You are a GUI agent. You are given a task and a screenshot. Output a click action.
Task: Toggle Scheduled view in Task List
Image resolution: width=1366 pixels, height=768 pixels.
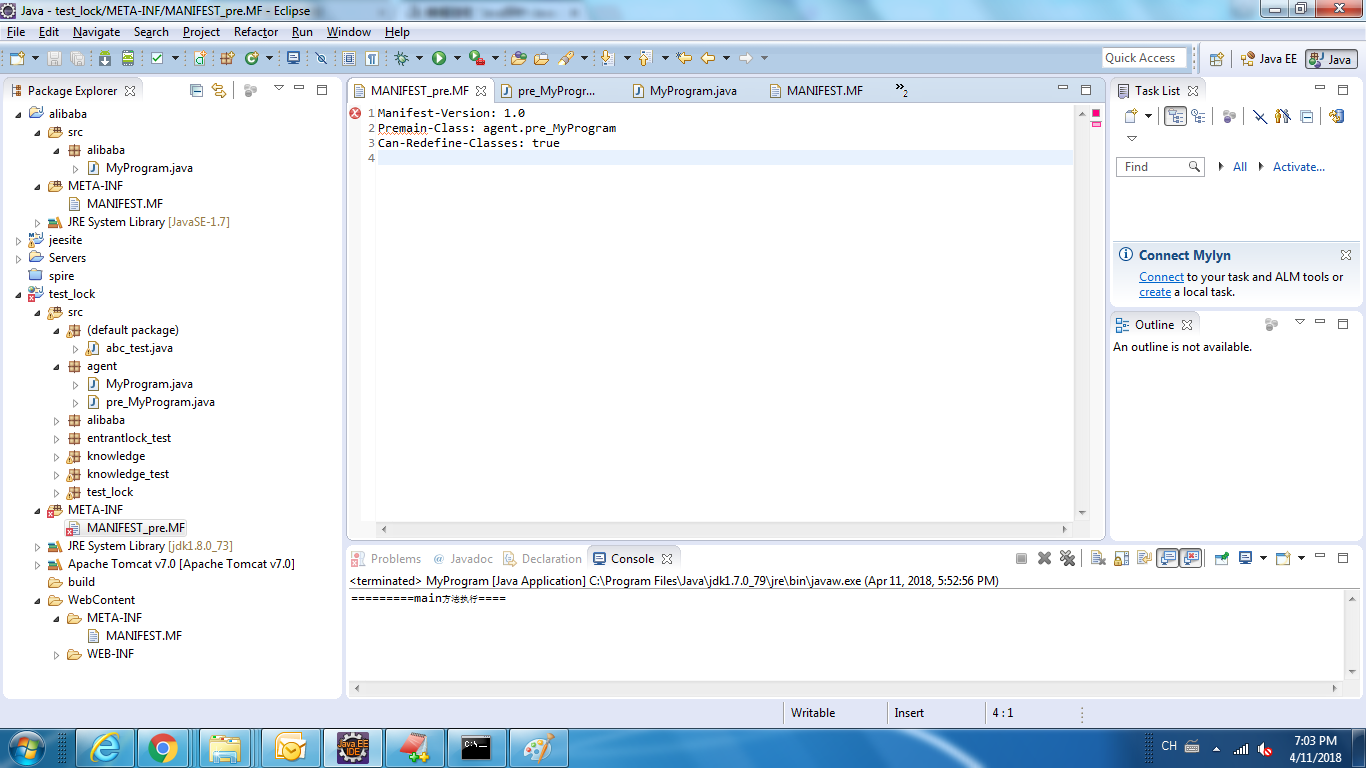[x=1198, y=116]
